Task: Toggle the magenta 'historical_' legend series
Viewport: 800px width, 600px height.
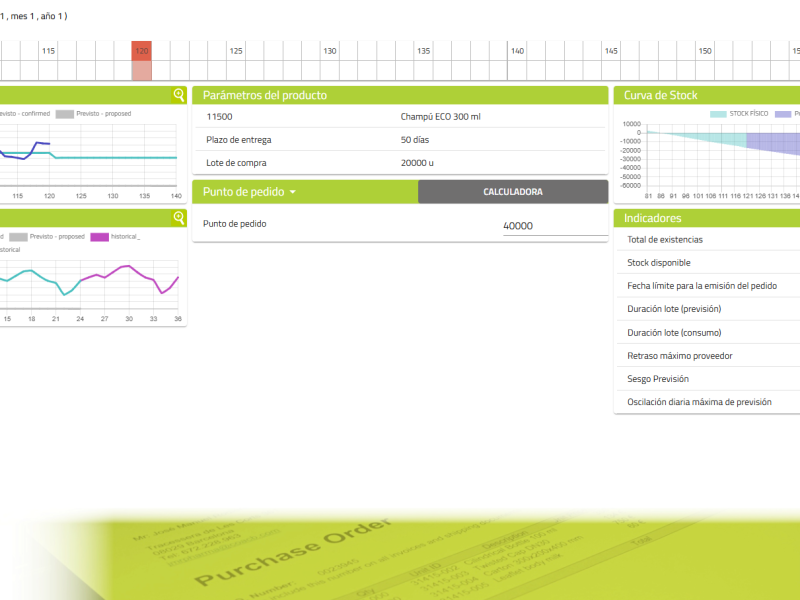Action: (115, 237)
